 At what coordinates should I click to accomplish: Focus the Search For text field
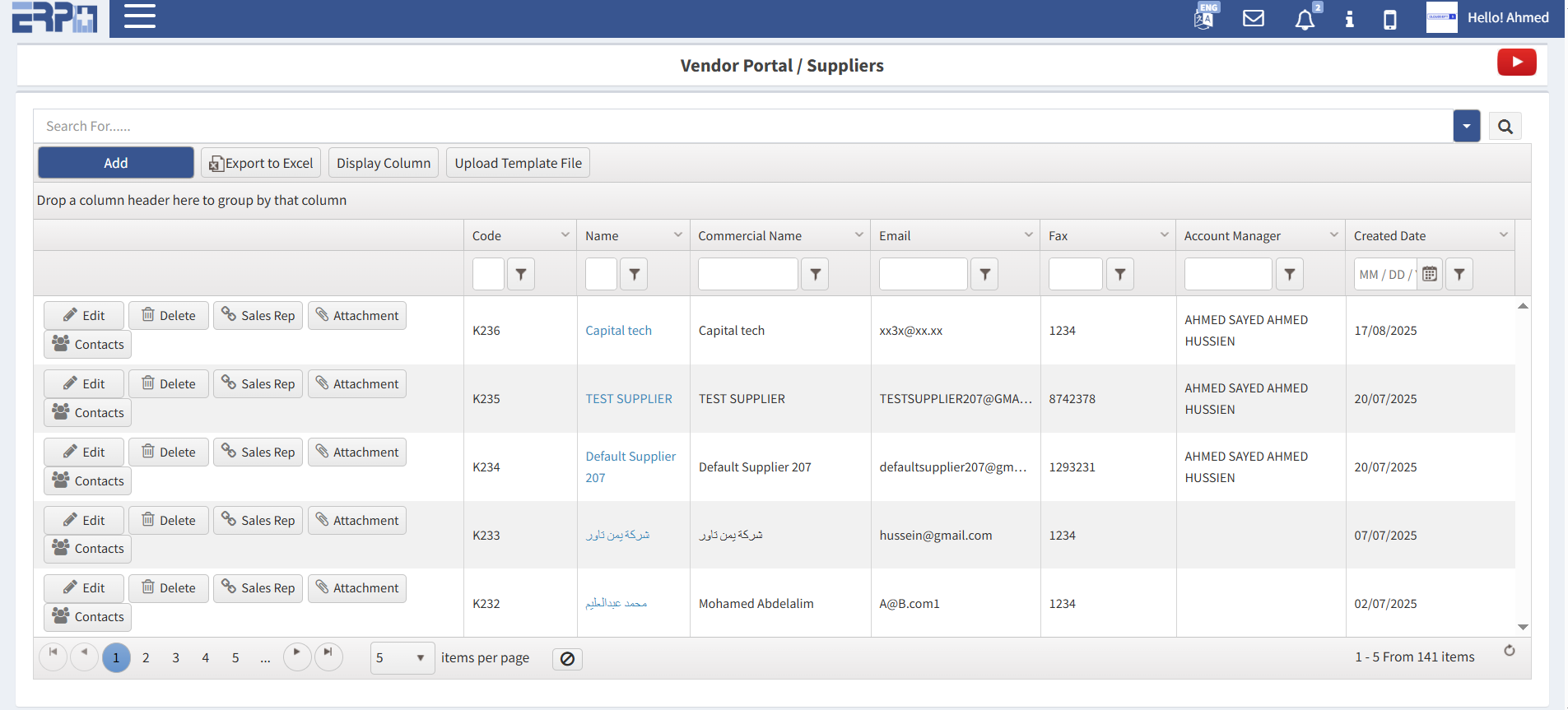(741, 127)
